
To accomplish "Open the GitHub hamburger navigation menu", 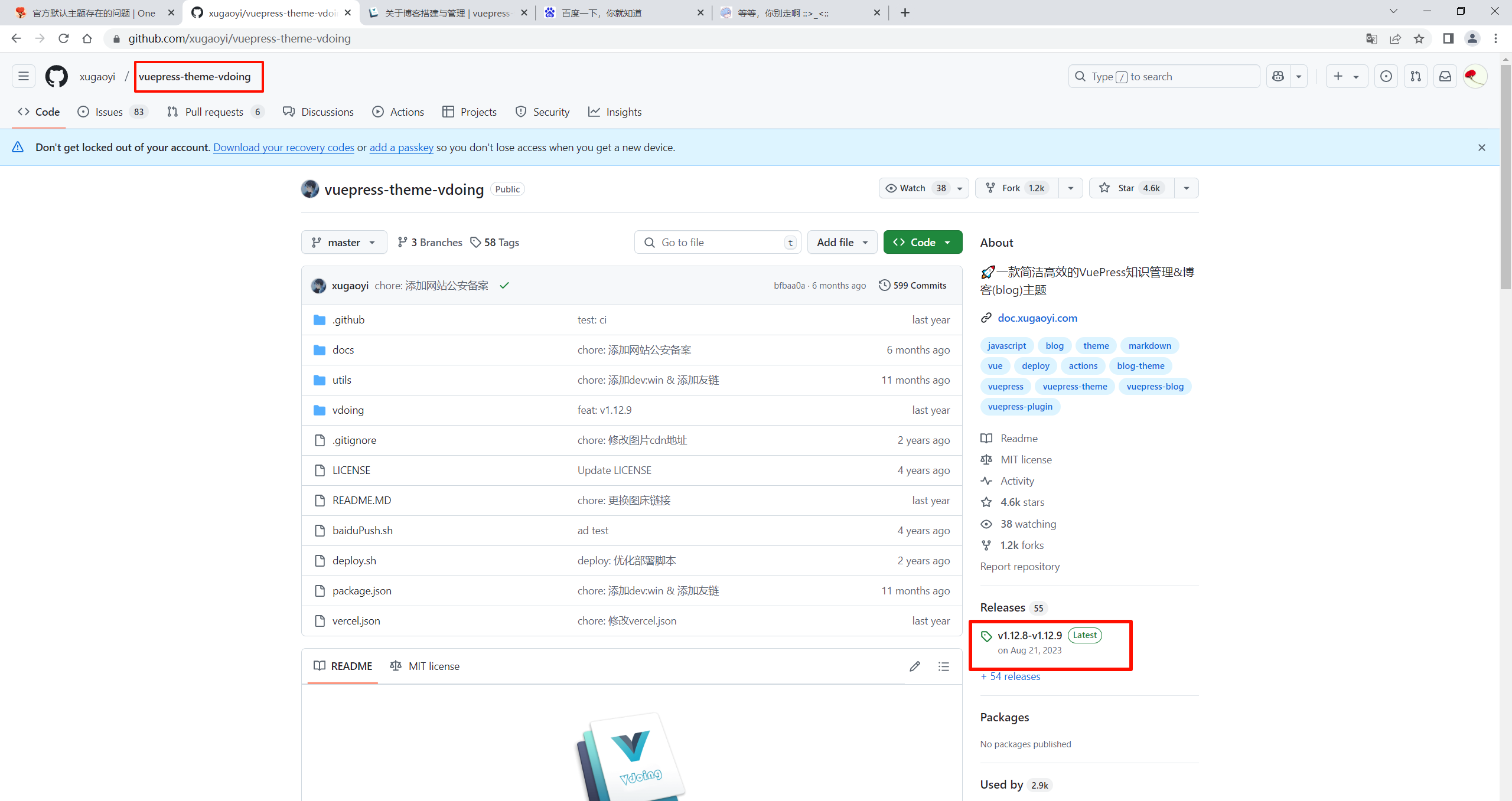I will pyautogui.click(x=24, y=76).
